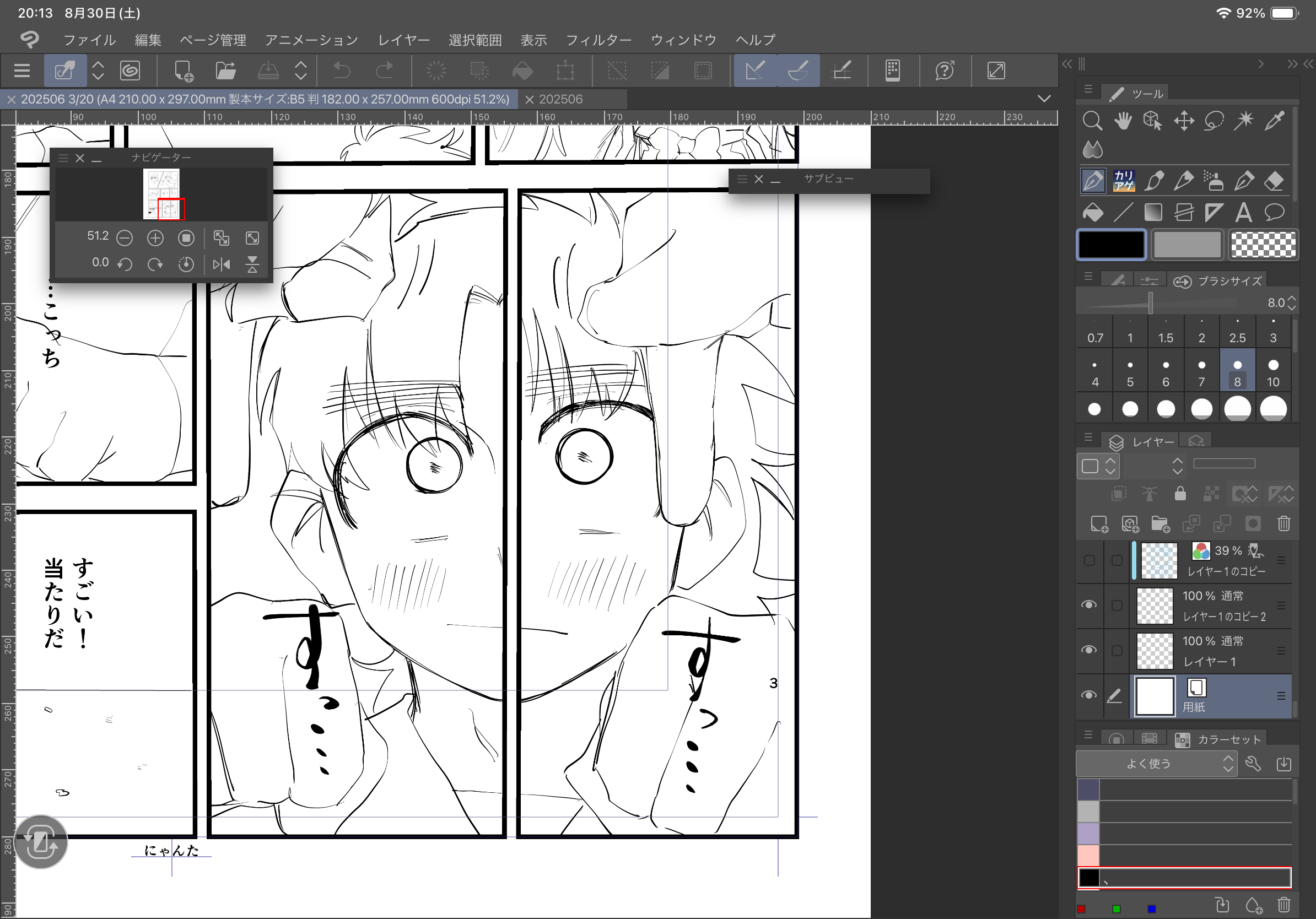Expand the document tab list chevron

[x=1044, y=99]
